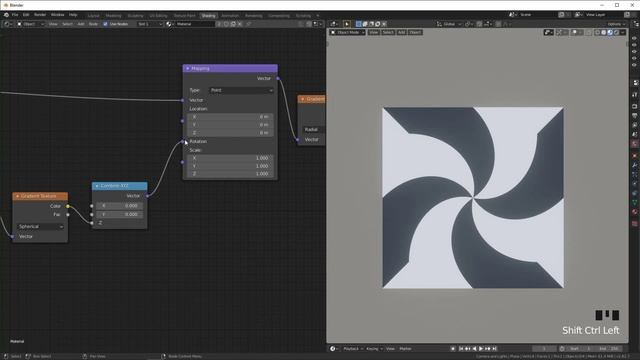The image size is (640, 360).
Task: Open the node editor's editor type selector
Action: point(8,24)
